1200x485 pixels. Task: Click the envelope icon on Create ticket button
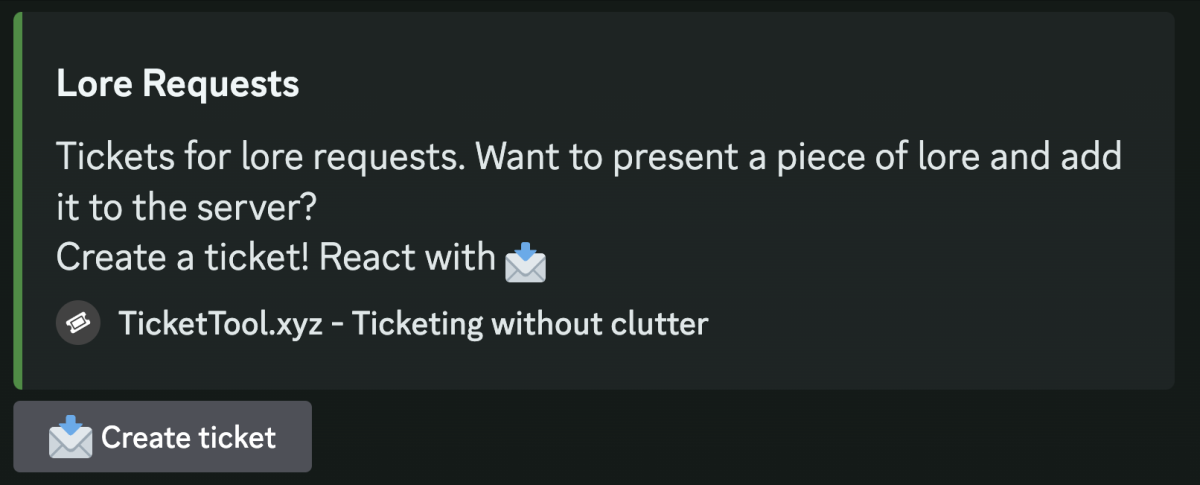pos(71,437)
